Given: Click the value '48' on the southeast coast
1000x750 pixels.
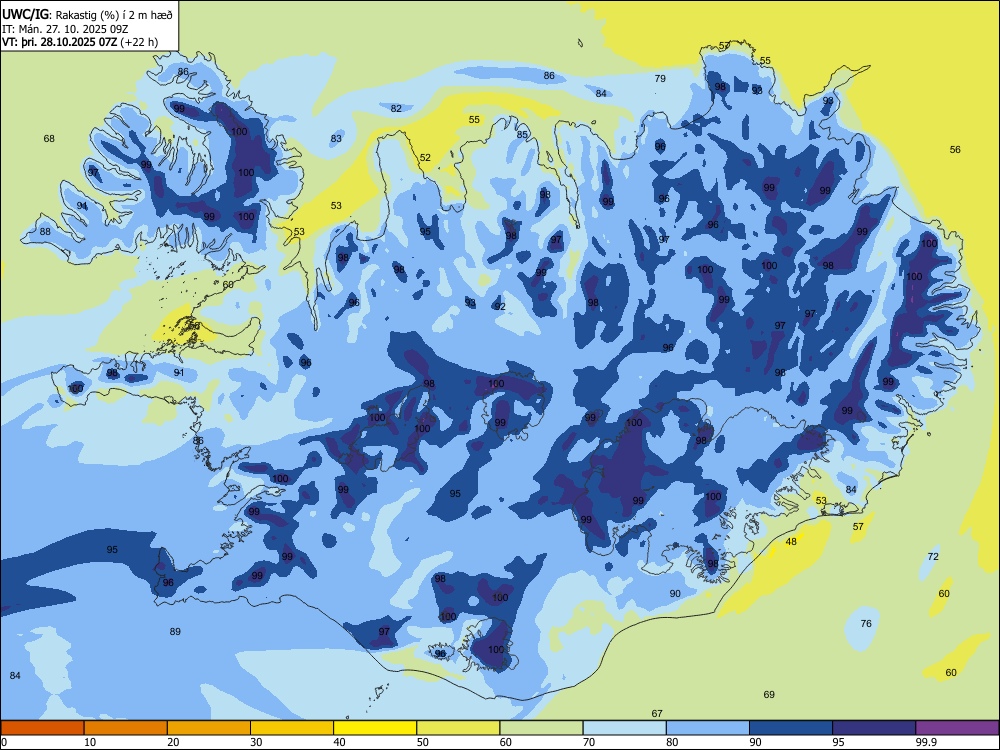Looking at the screenshot, I should [791, 541].
